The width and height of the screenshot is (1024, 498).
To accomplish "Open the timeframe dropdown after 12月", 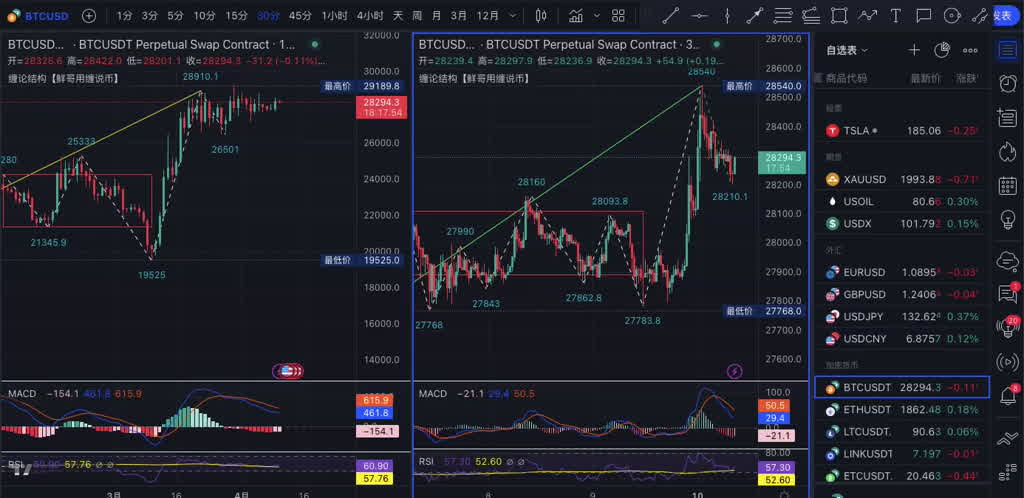I will [x=511, y=16].
